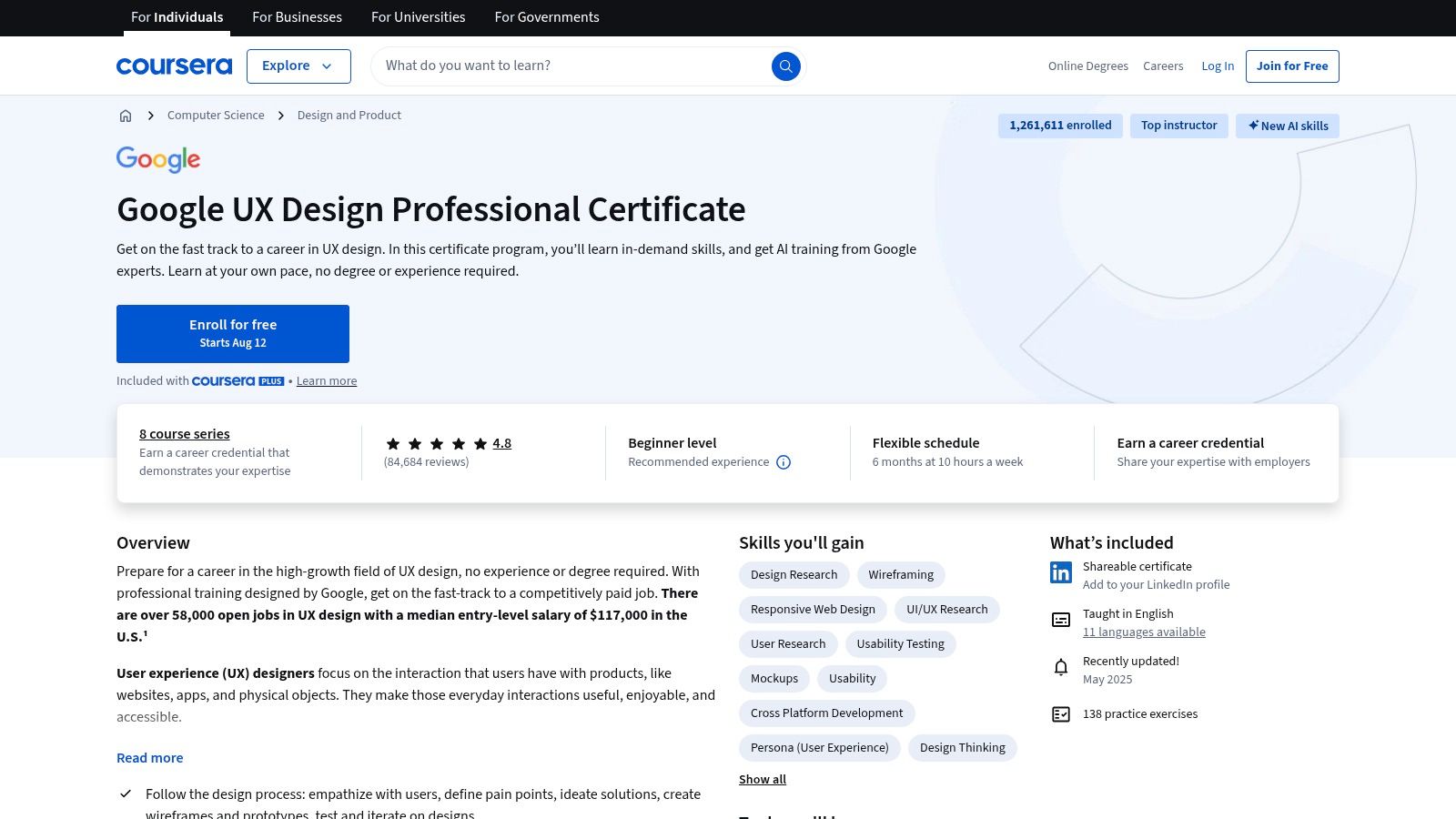Screen dimensions: 1456x819
Task: Click the Google logo
Action: pyautogui.click(x=158, y=159)
